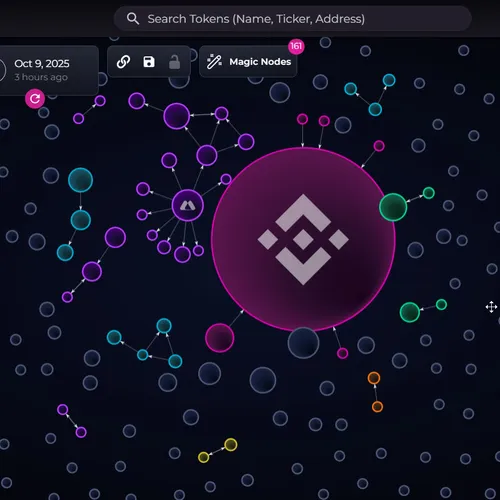Open the Magic Nodes panel
This screenshot has width=500, height=500.
tap(248, 62)
